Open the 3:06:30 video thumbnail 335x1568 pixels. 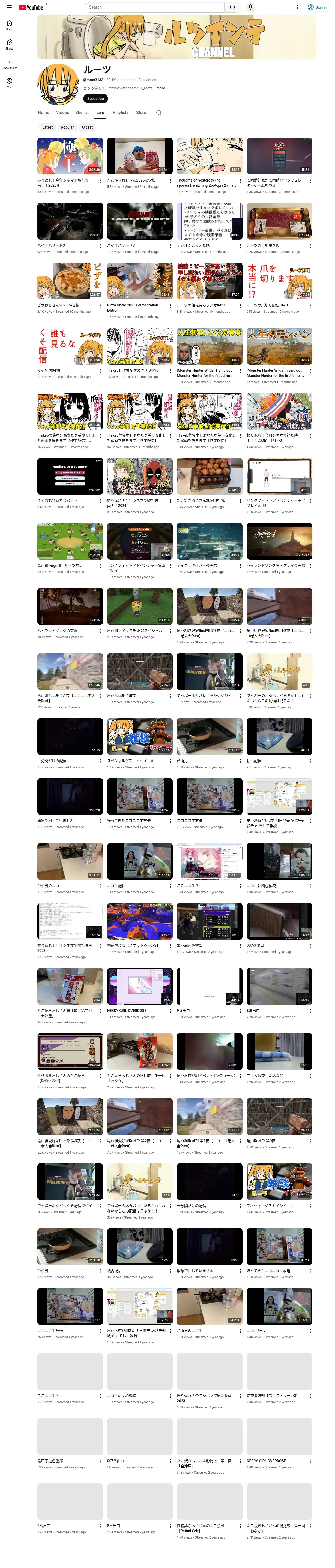click(x=70, y=156)
